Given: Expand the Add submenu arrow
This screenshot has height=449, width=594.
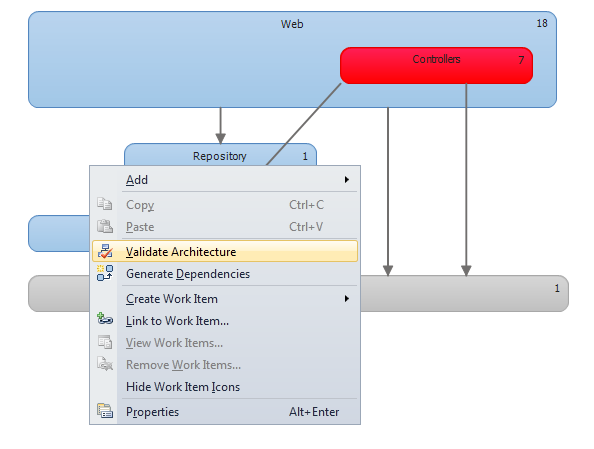Looking at the screenshot, I should [347, 180].
